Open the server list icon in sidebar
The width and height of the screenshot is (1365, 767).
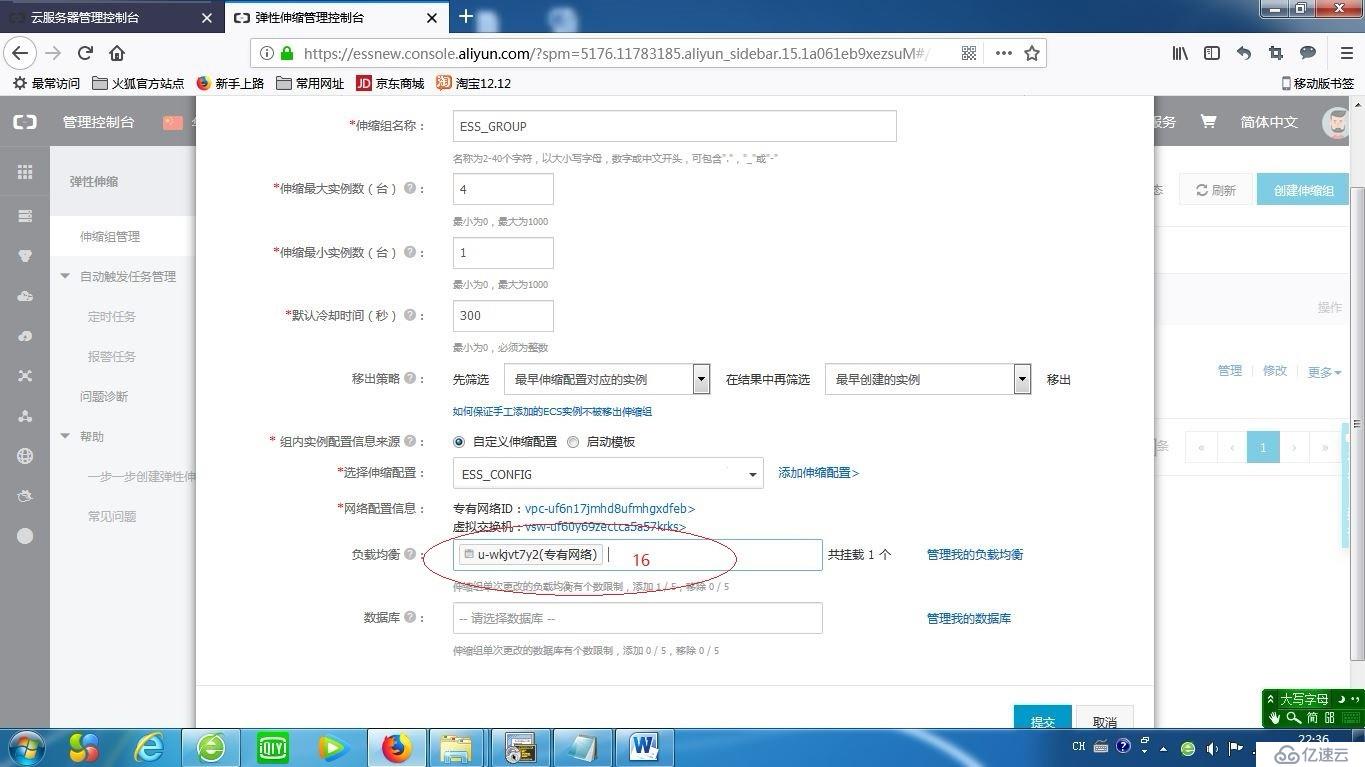click(25, 216)
